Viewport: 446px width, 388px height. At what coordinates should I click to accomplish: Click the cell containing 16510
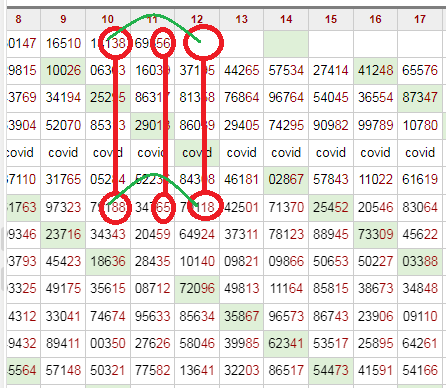(63, 43)
